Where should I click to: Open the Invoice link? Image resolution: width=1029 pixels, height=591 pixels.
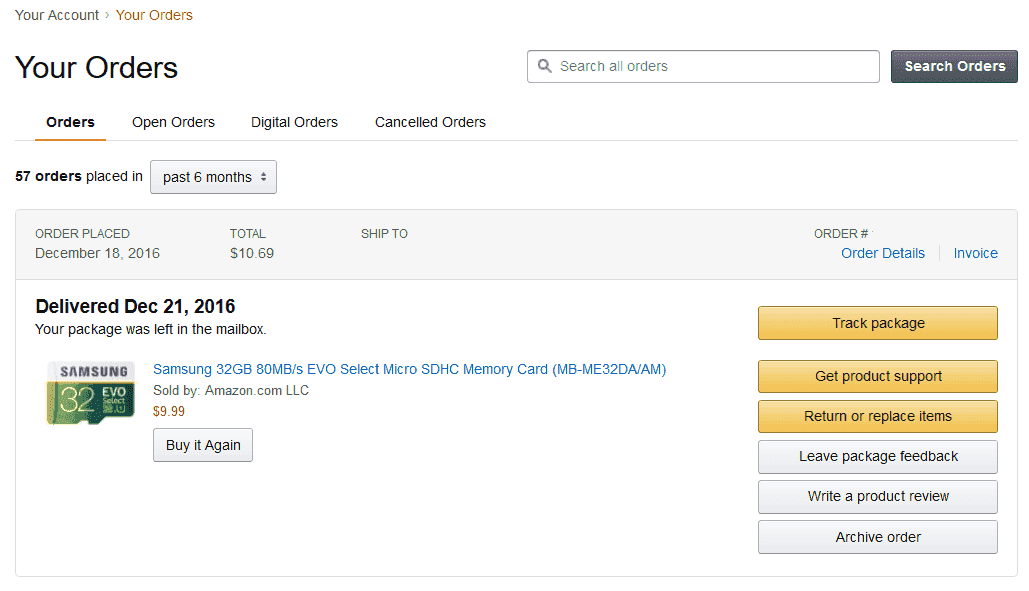[975, 253]
